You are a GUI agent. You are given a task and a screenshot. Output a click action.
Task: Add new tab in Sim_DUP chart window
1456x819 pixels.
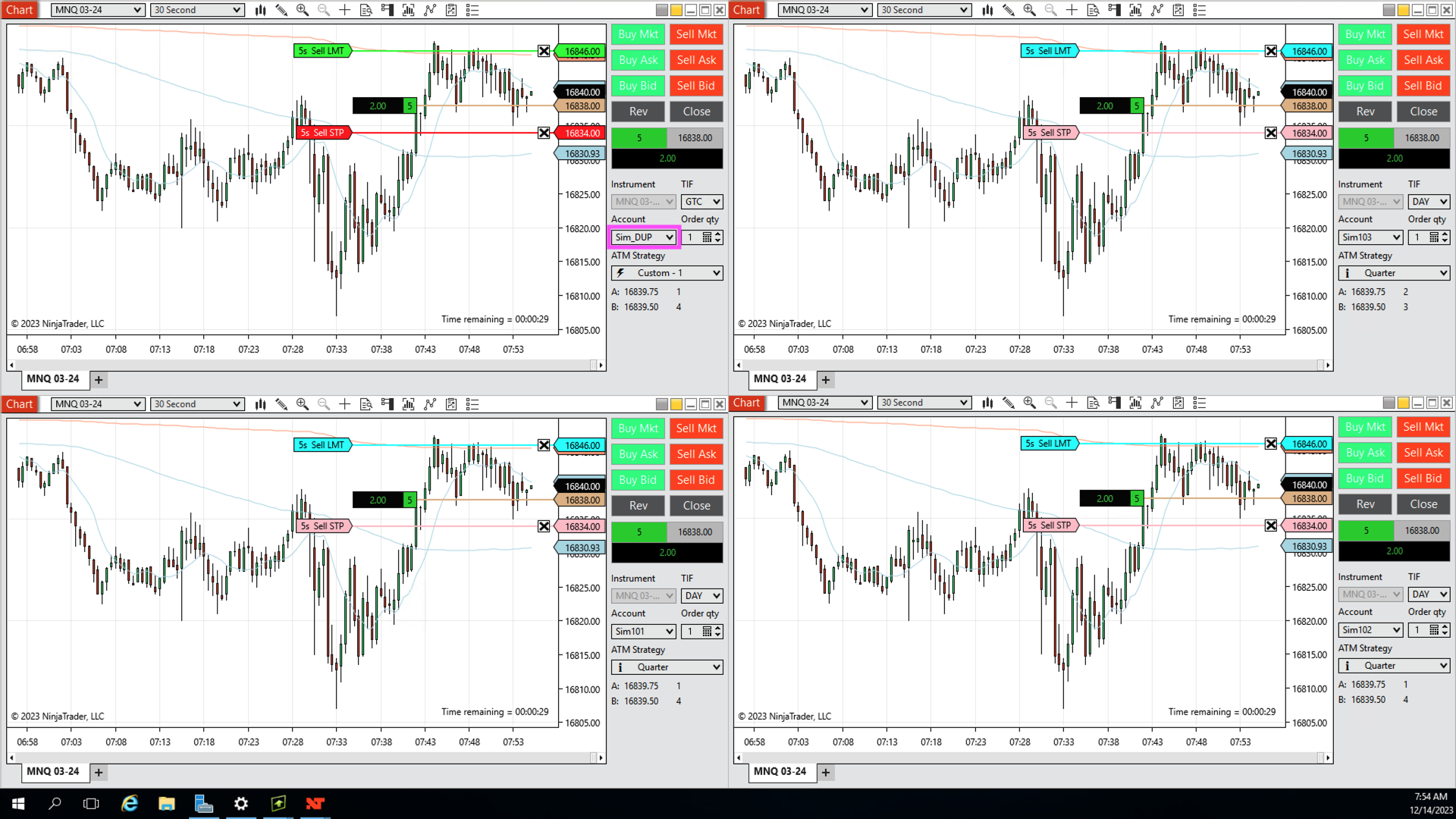click(99, 380)
